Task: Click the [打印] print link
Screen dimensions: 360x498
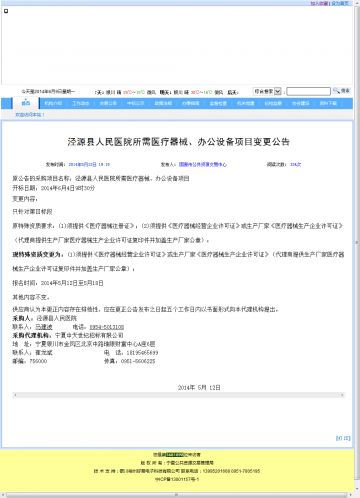Action: [343, 438]
